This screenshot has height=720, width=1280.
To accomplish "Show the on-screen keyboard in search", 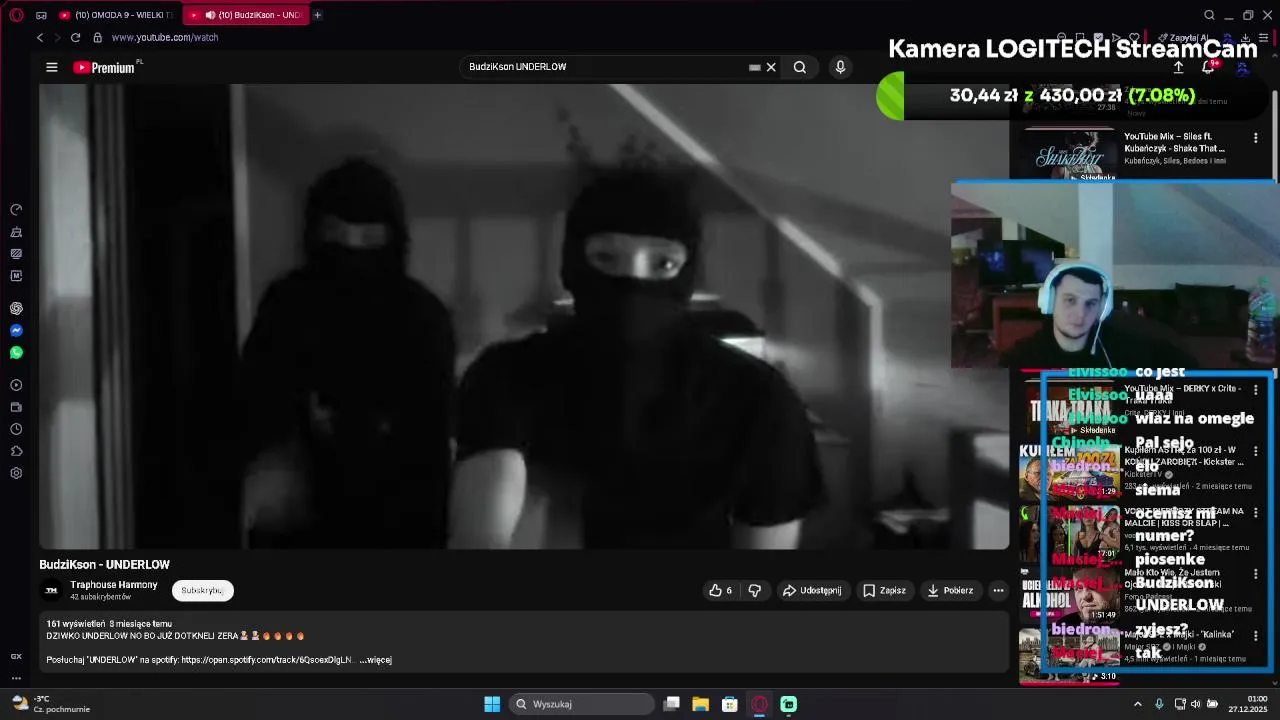I will (755, 67).
